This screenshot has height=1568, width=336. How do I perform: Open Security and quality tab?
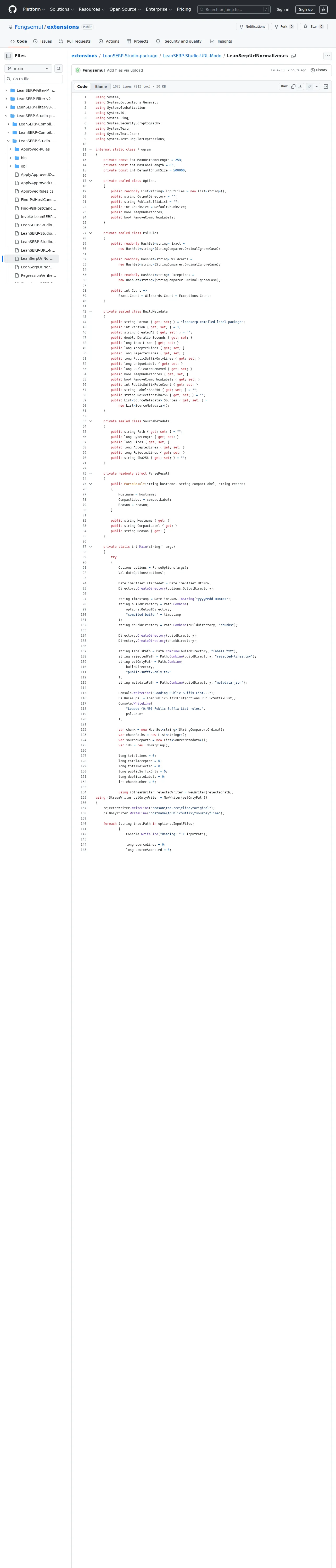(179, 41)
